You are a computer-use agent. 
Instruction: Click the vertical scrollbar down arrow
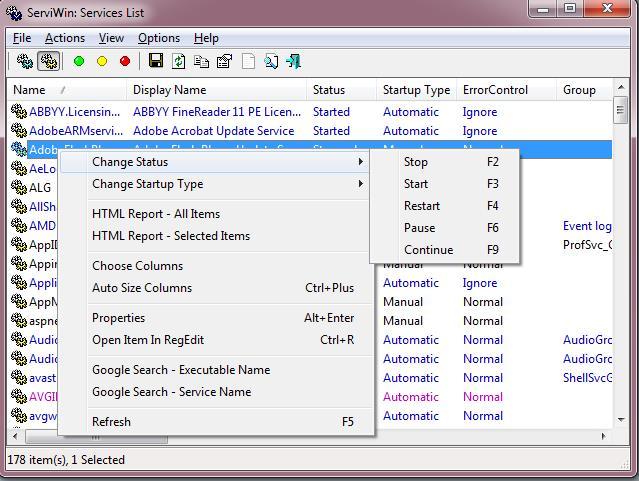coord(621,419)
